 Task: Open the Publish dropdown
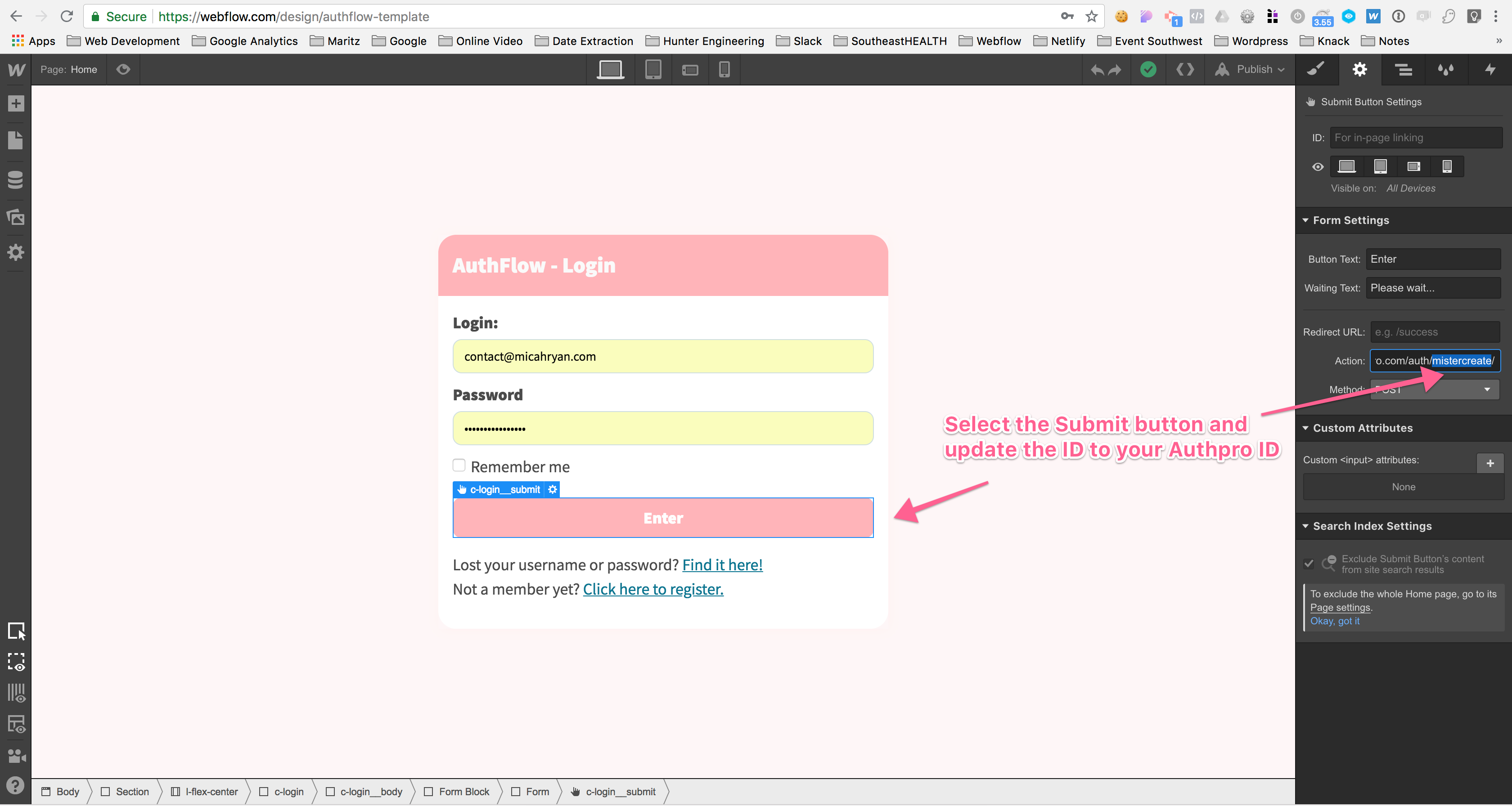pos(1250,69)
